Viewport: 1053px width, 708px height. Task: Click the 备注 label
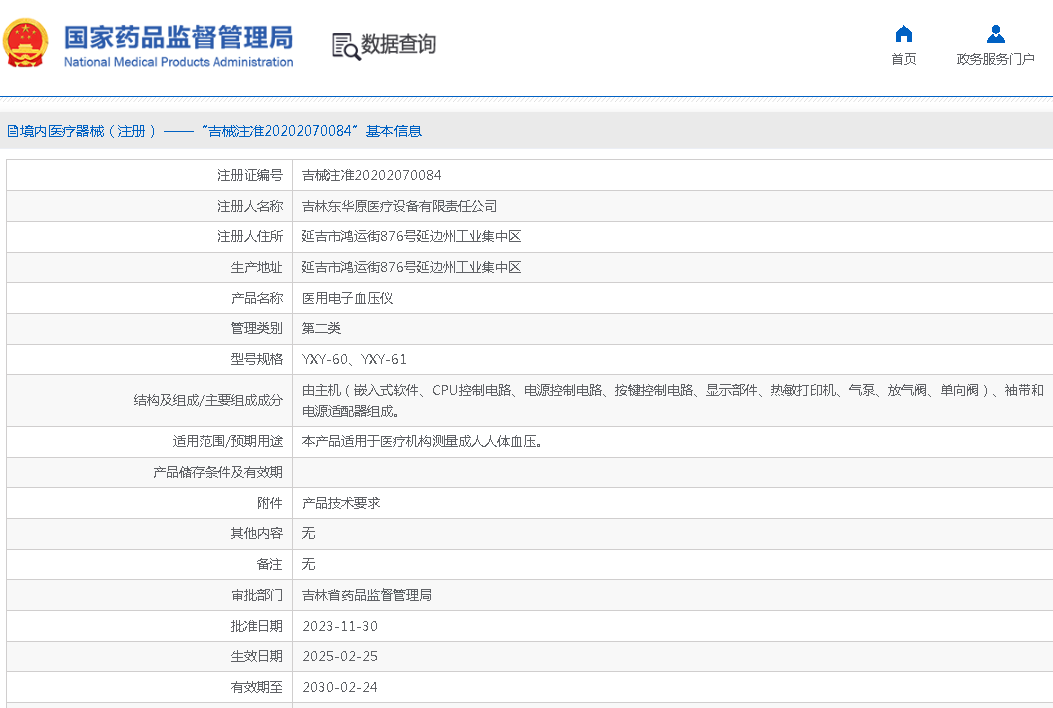tap(270, 564)
